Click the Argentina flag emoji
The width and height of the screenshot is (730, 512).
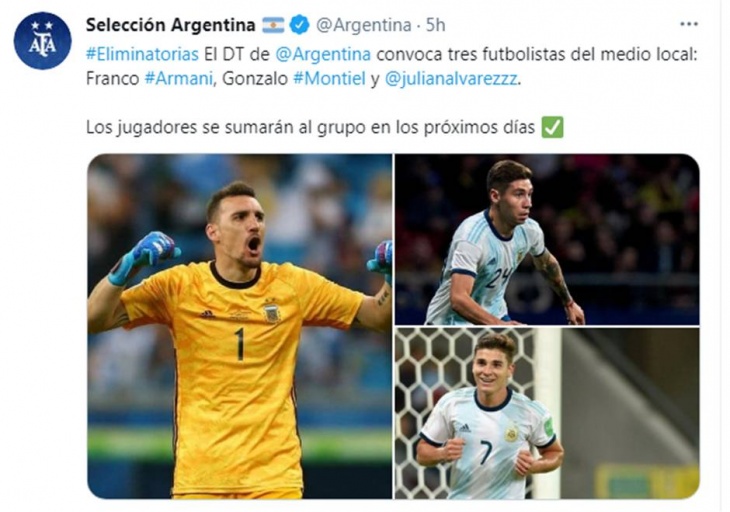(x=273, y=25)
